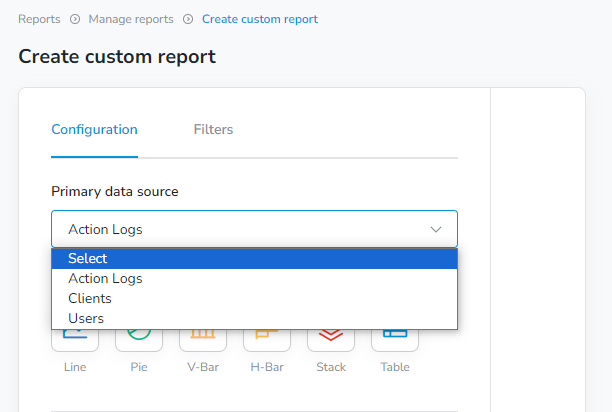
Task: Choose Clients from the data source list
Action: tap(254, 298)
